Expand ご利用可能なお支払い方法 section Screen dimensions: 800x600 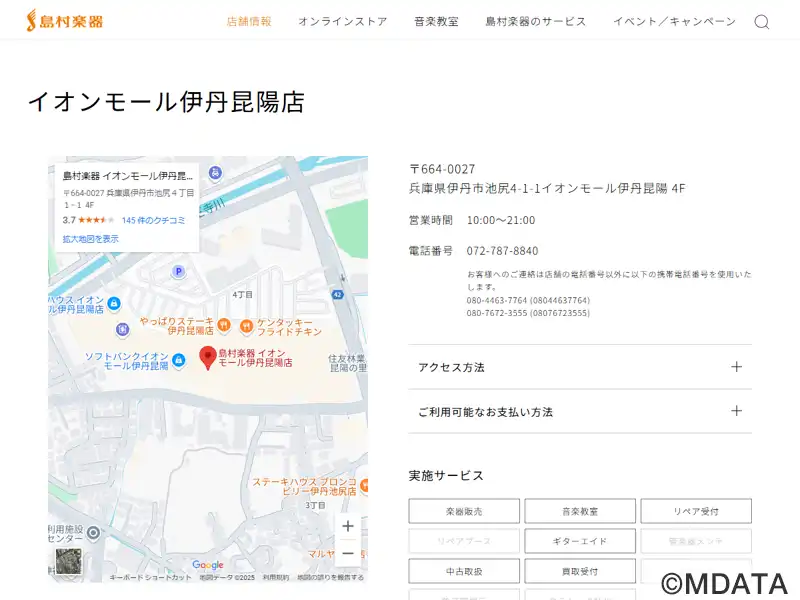pos(580,411)
